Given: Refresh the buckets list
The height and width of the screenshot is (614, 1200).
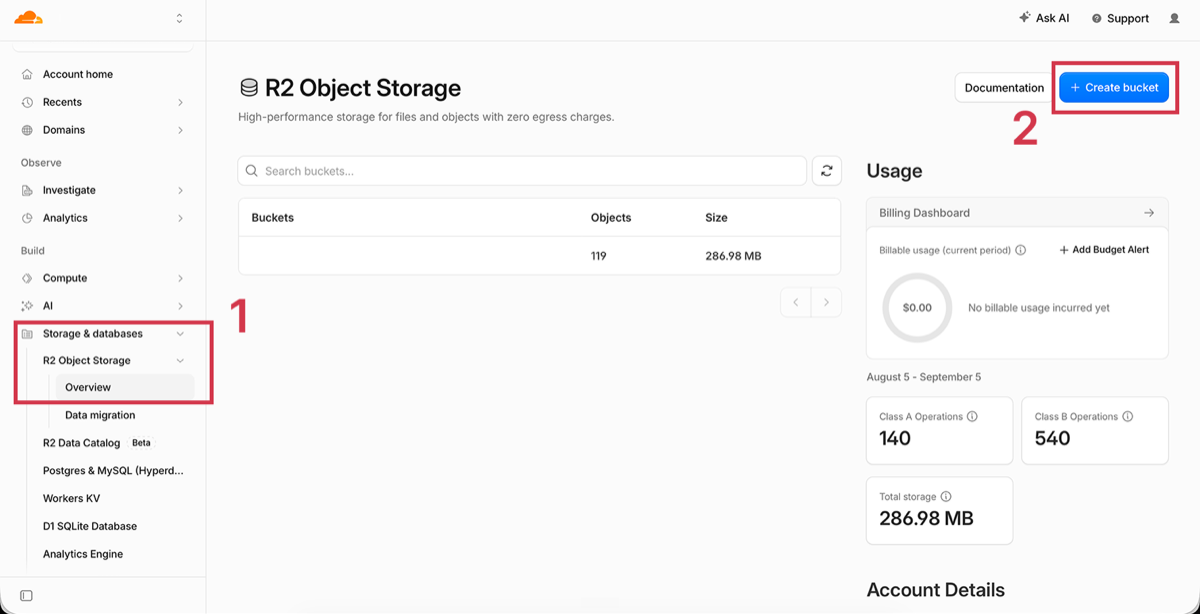Looking at the screenshot, I should click(x=827, y=171).
